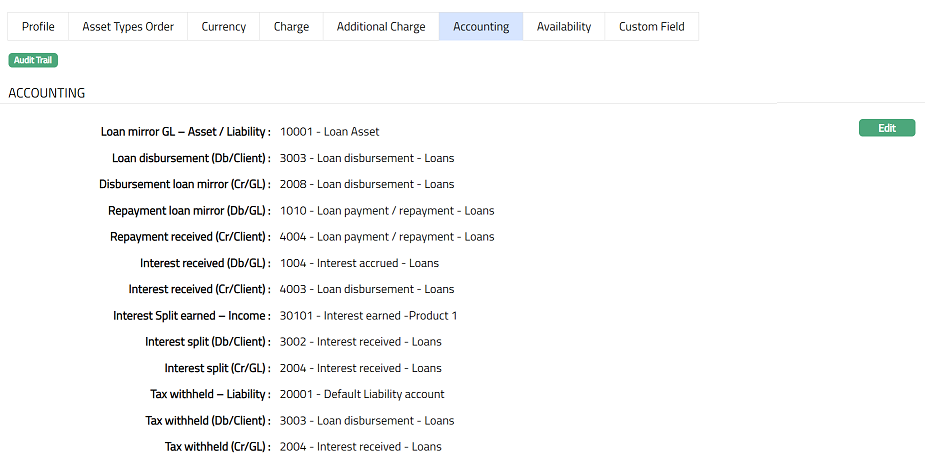This screenshot has width=925, height=463.
Task: Click the ACCOUNTING section heading
Action: click(x=47, y=93)
